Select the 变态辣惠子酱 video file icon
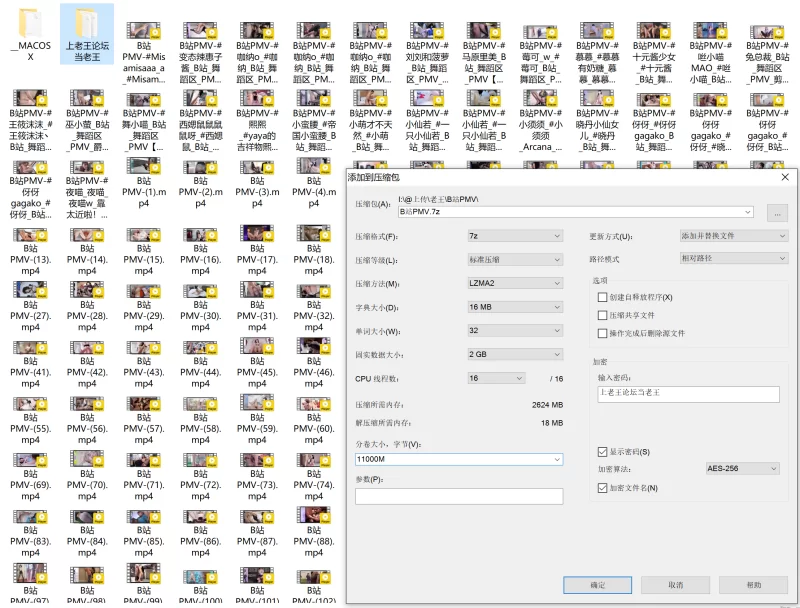This screenshot has width=800, height=608. point(200,31)
